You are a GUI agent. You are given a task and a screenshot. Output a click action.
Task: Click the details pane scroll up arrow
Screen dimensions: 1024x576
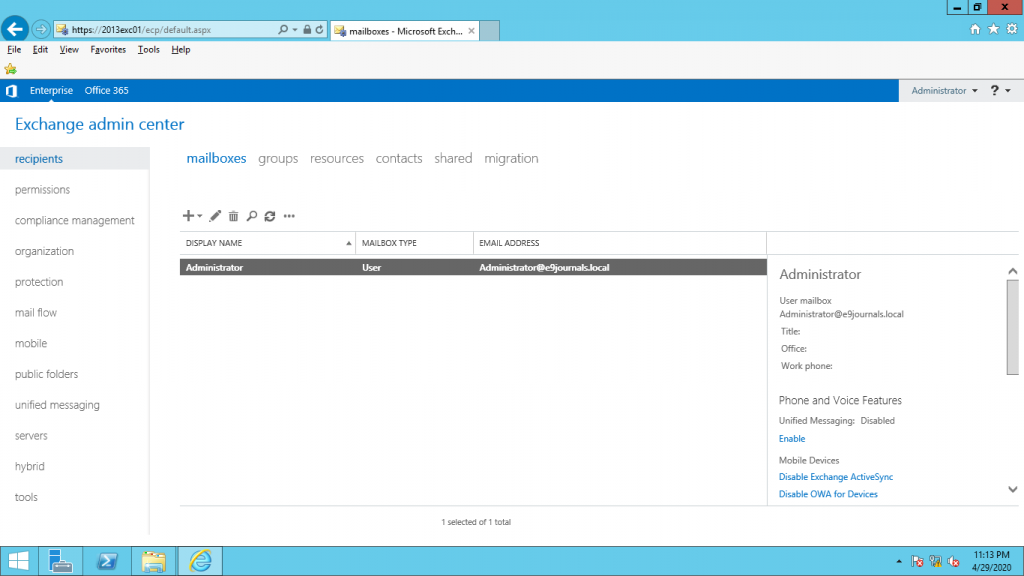tap(1012, 271)
